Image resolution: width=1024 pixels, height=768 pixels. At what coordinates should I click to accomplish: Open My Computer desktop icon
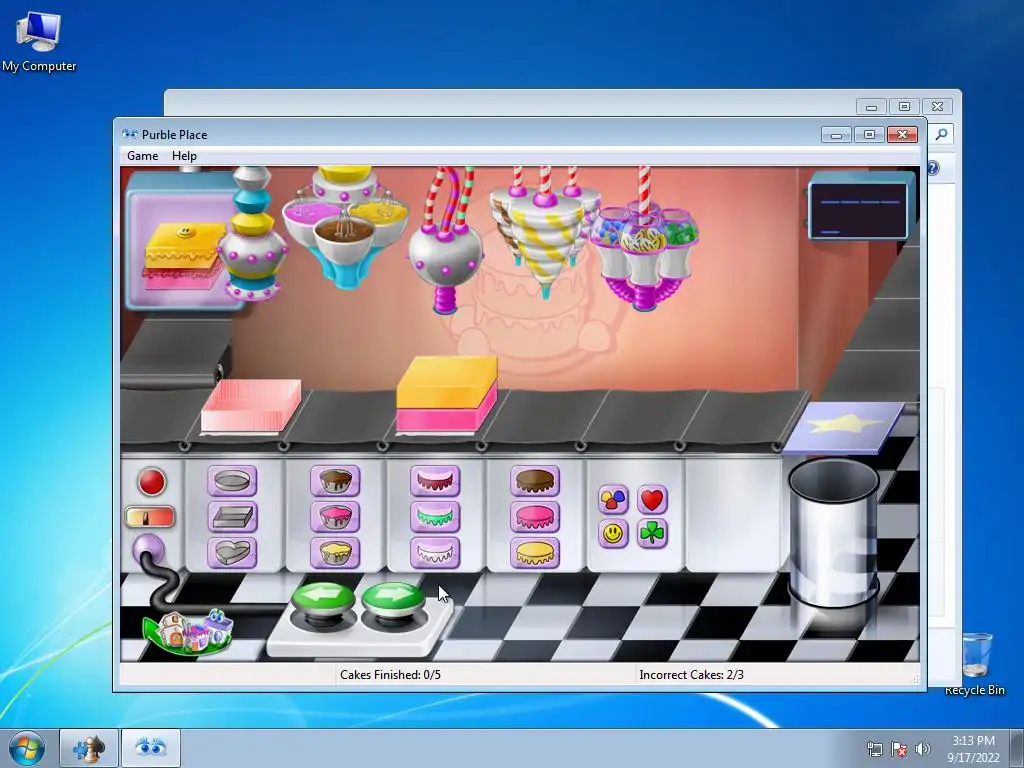click(x=39, y=41)
